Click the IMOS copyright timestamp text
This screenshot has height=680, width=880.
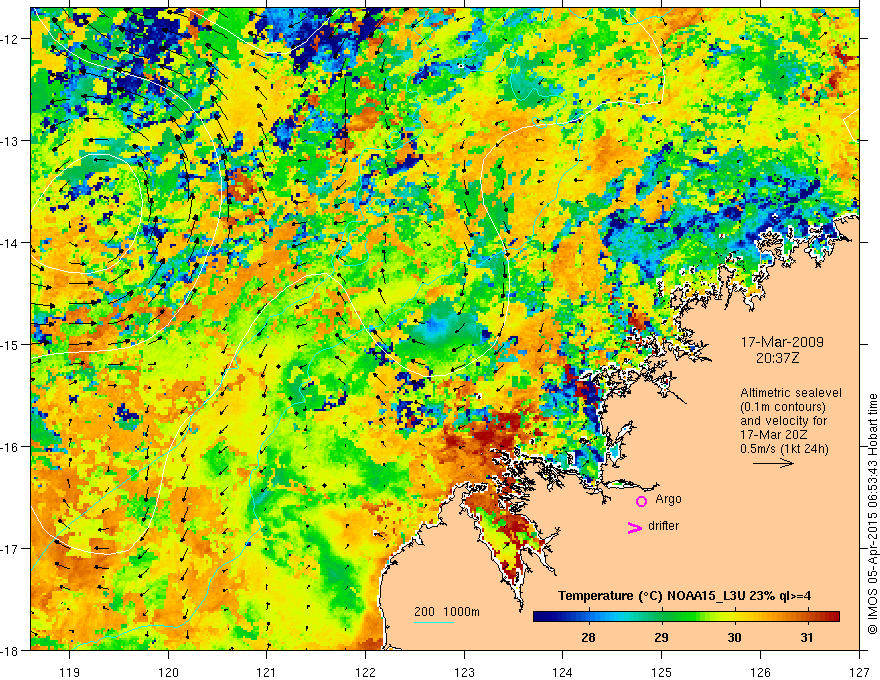tap(872, 513)
